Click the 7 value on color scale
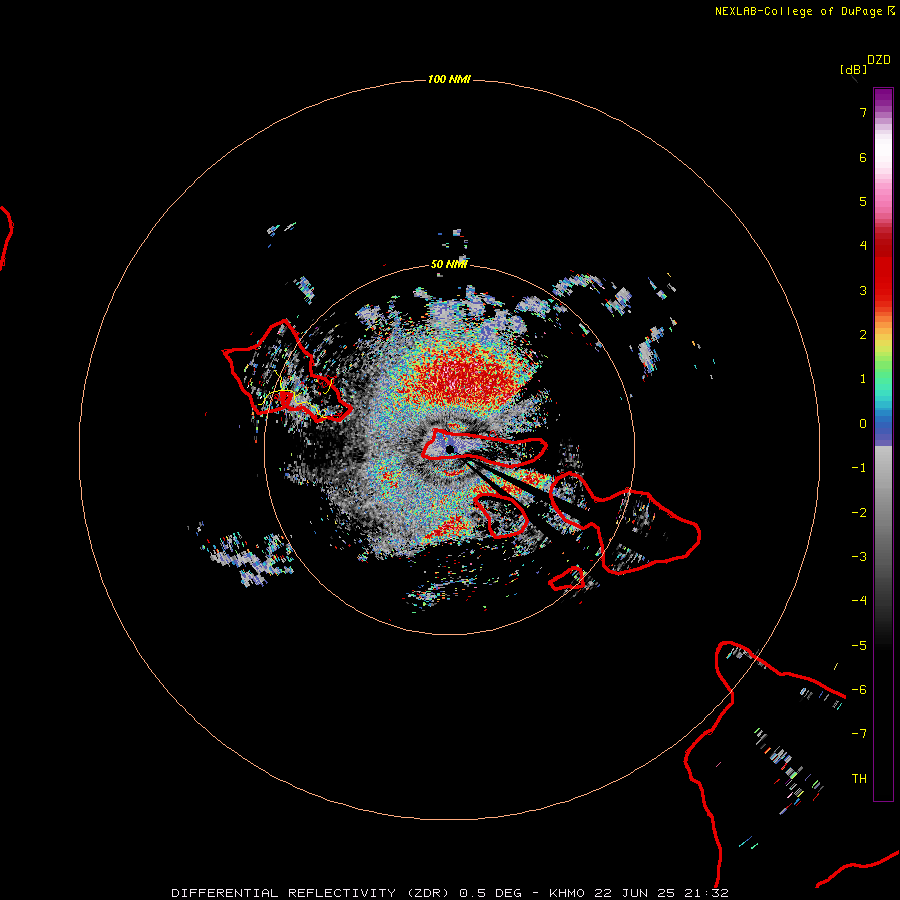The image size is (900, 900). tap(863, 112)
